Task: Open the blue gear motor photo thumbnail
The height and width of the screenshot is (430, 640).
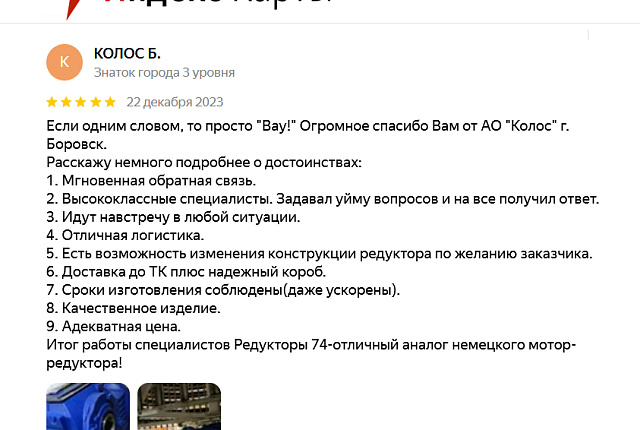Action: [88, 406]
